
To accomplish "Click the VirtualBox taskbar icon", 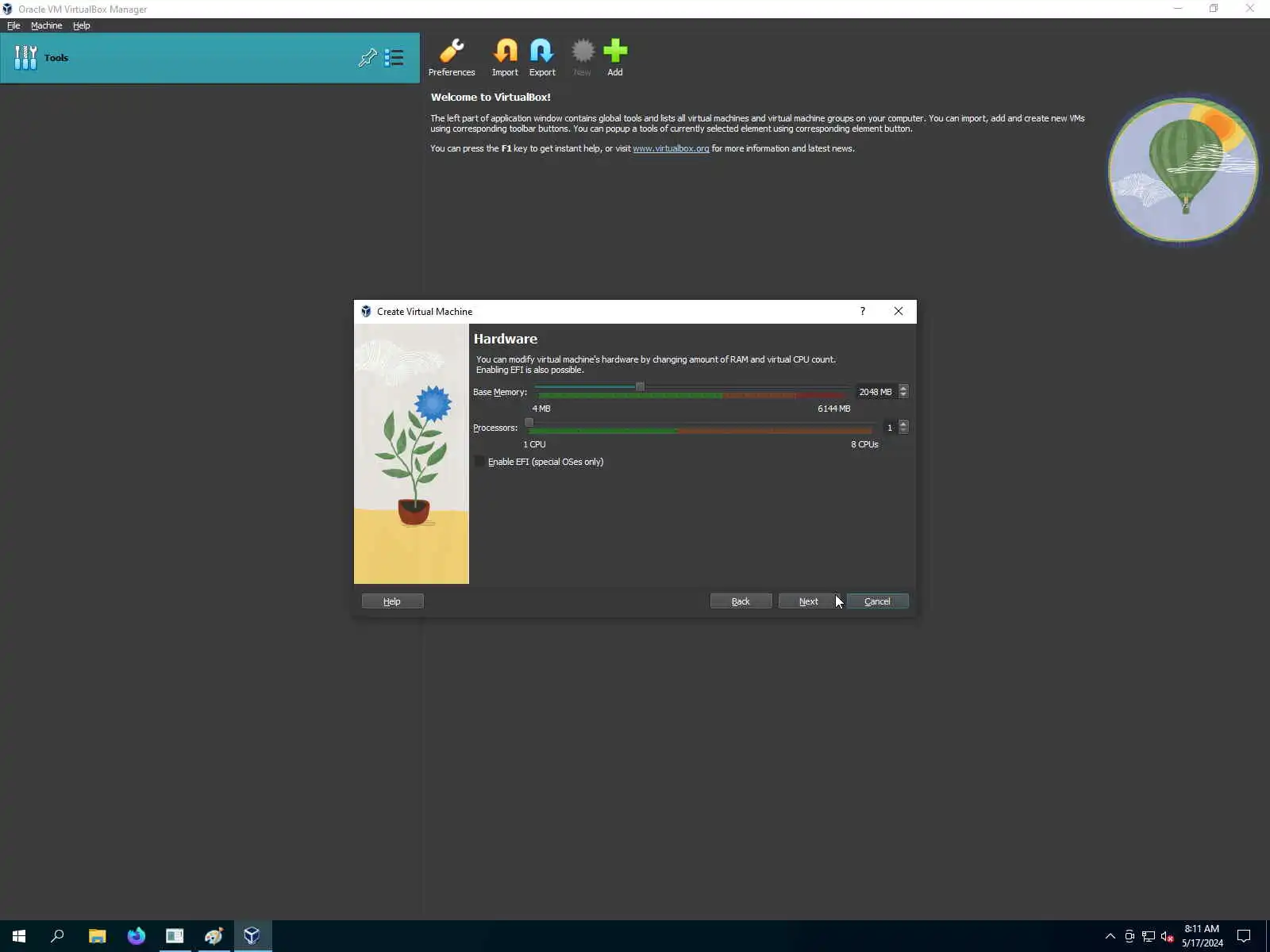I will (252, 936).
